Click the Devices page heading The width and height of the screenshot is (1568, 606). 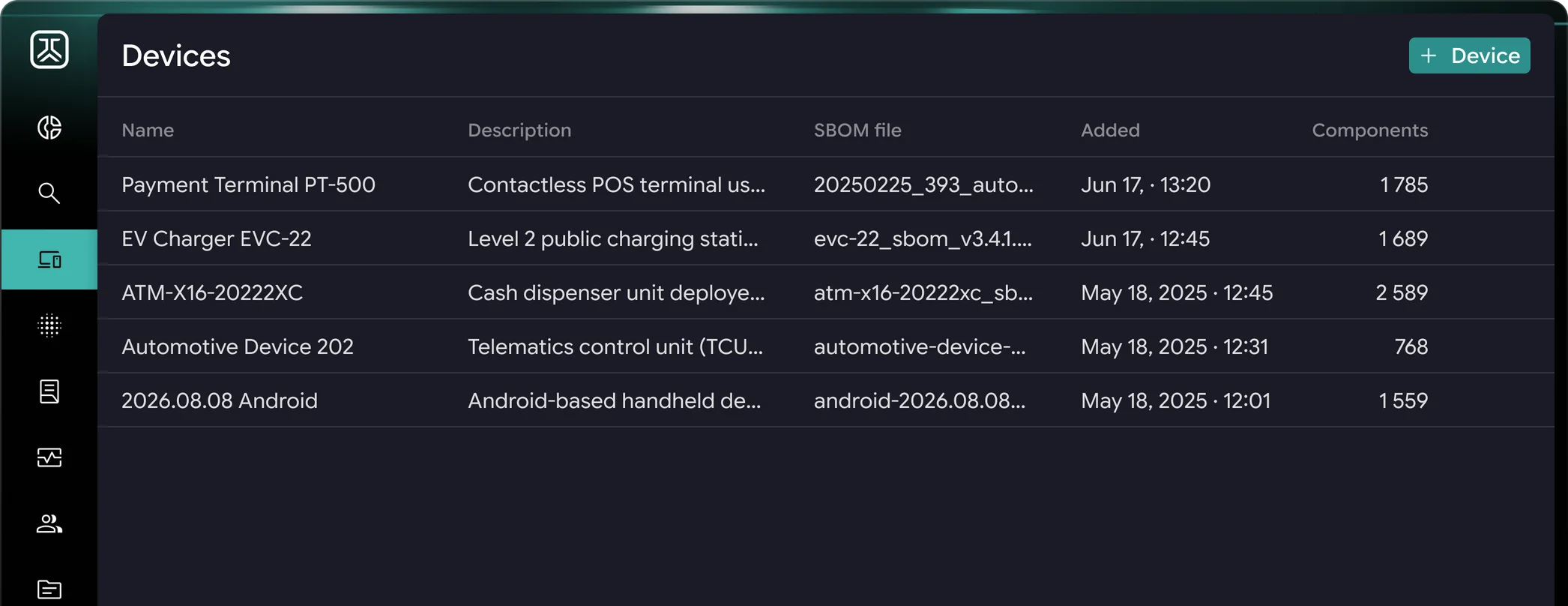(x=176, y=55)
